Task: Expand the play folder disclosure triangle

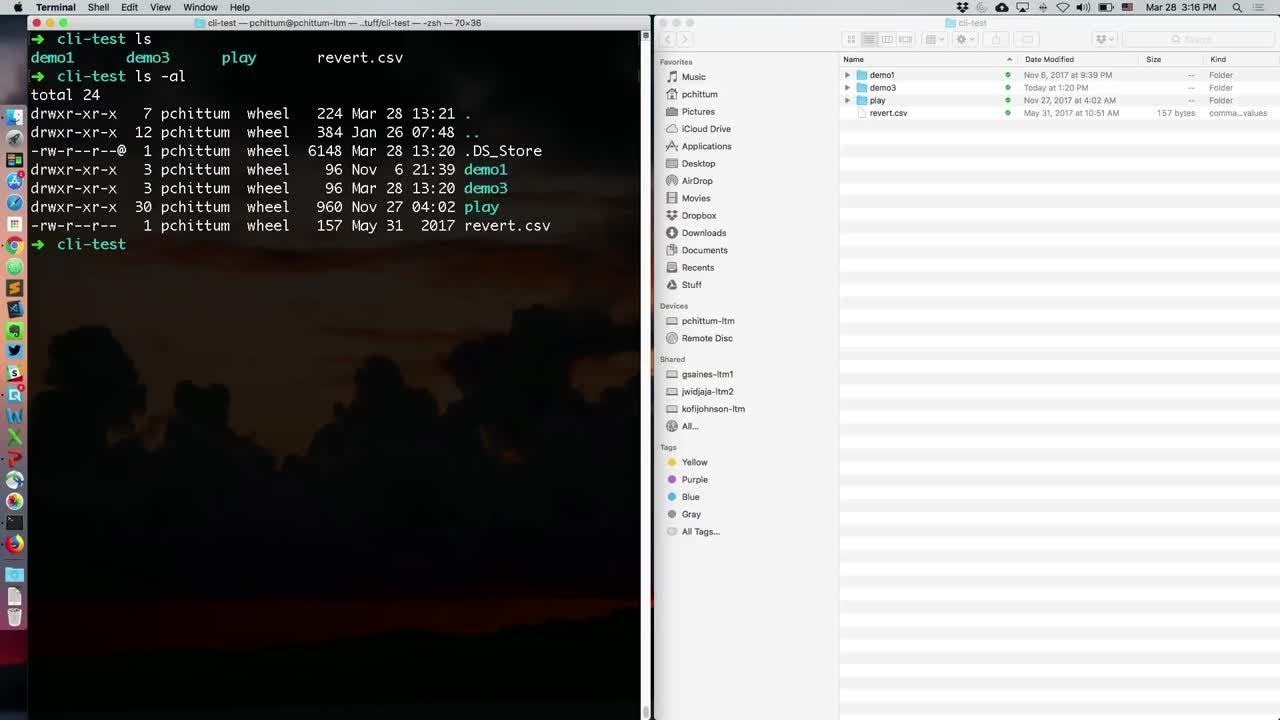Action: (x=847, y=101)
